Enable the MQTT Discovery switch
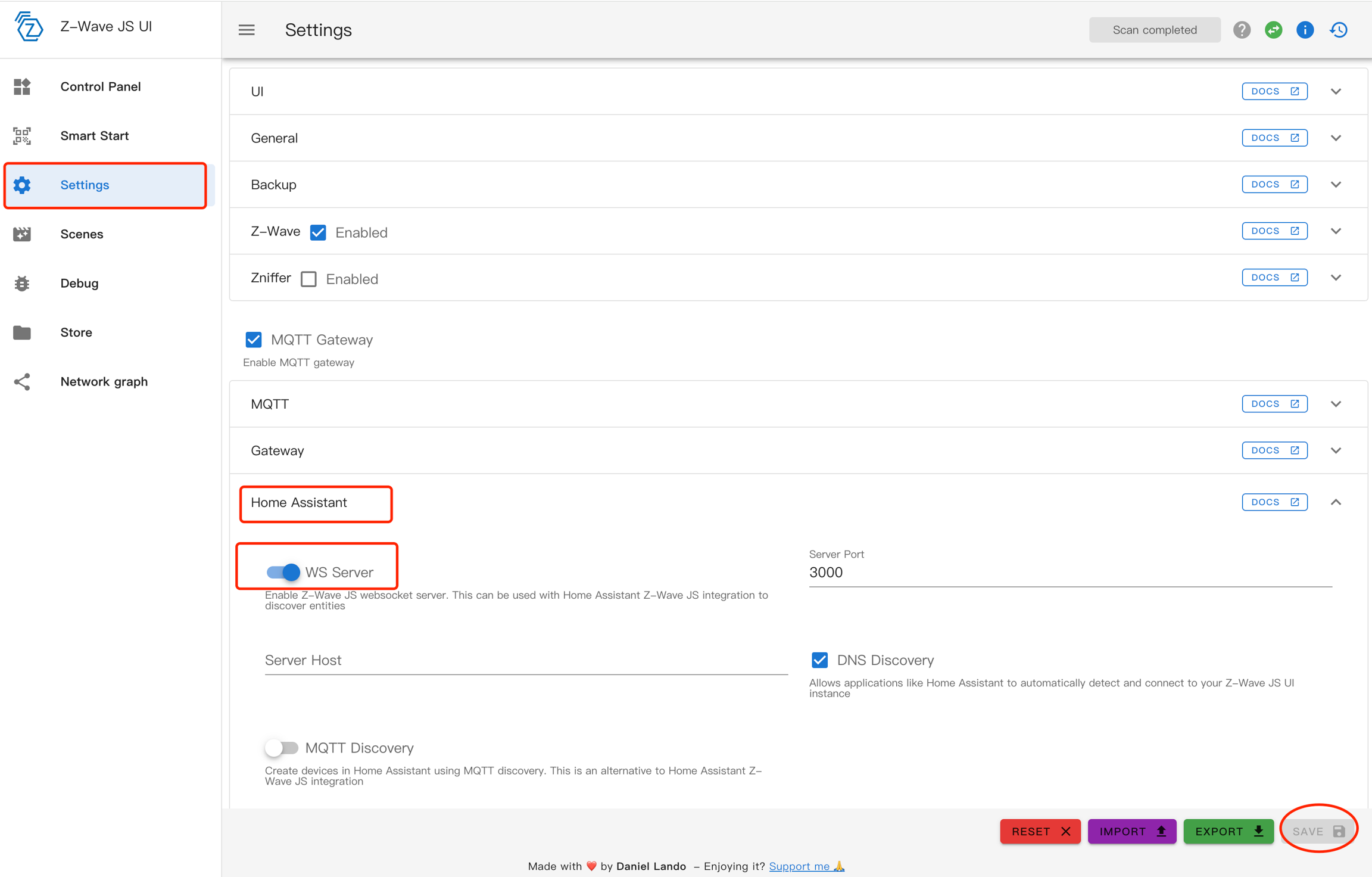The height and width of the screenshot is (877, 1372). [282, 748]
